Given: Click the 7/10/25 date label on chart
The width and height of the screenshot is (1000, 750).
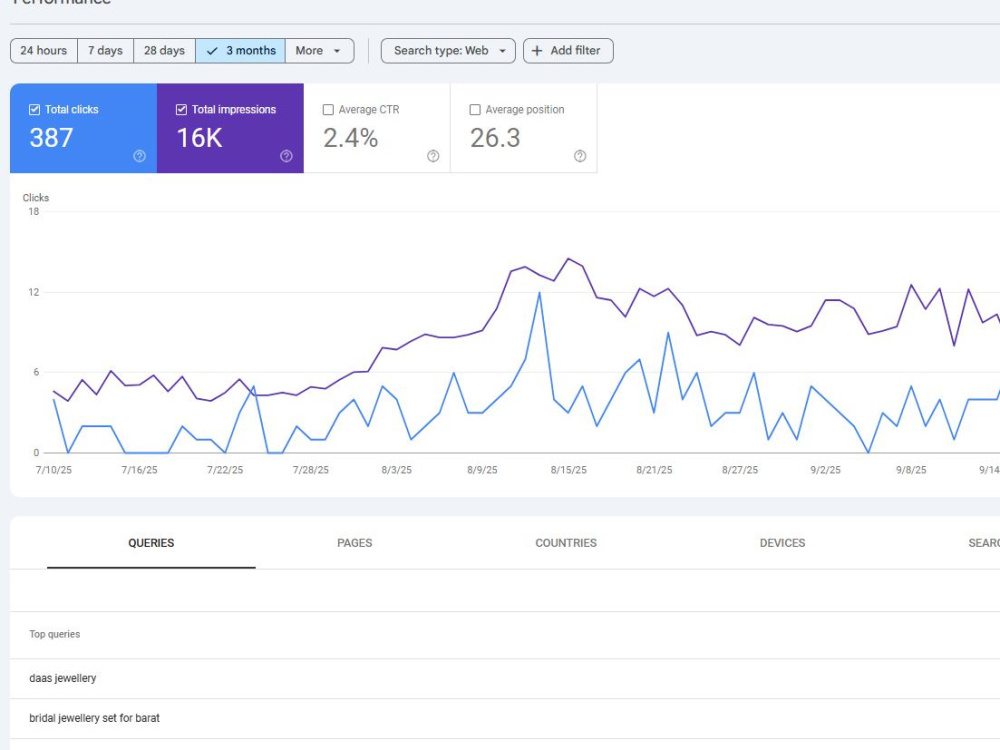Looking at the screenshot, I should (54, 470).
